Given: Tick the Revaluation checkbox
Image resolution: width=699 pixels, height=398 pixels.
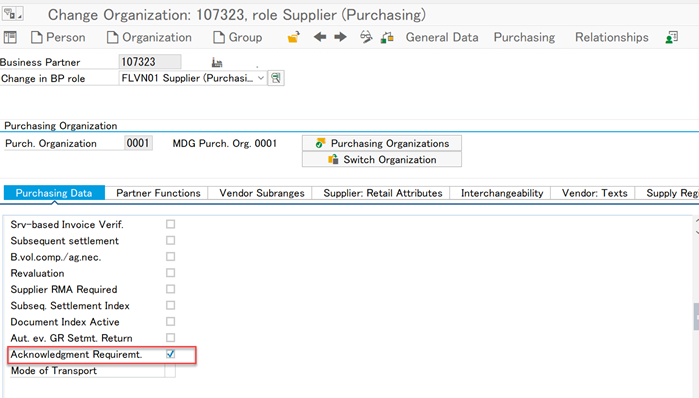Looking at the screenshot, I should pos(170,273).
